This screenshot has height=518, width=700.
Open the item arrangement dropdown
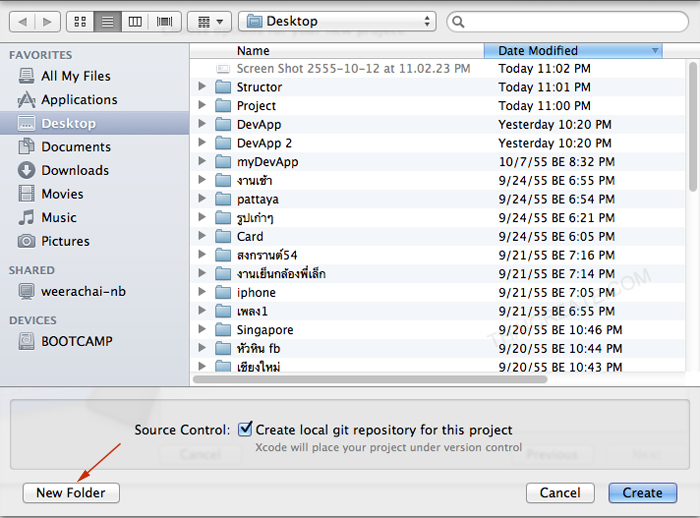click(x=209, y=21)
